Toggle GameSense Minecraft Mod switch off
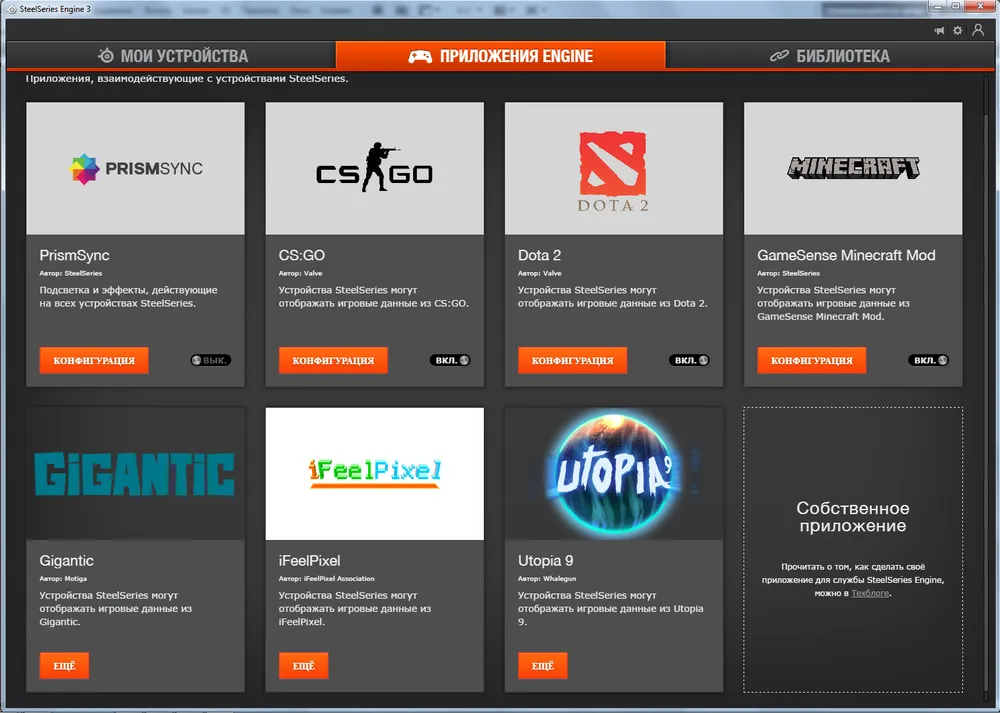1000x713 pixels. coord(928,360)
